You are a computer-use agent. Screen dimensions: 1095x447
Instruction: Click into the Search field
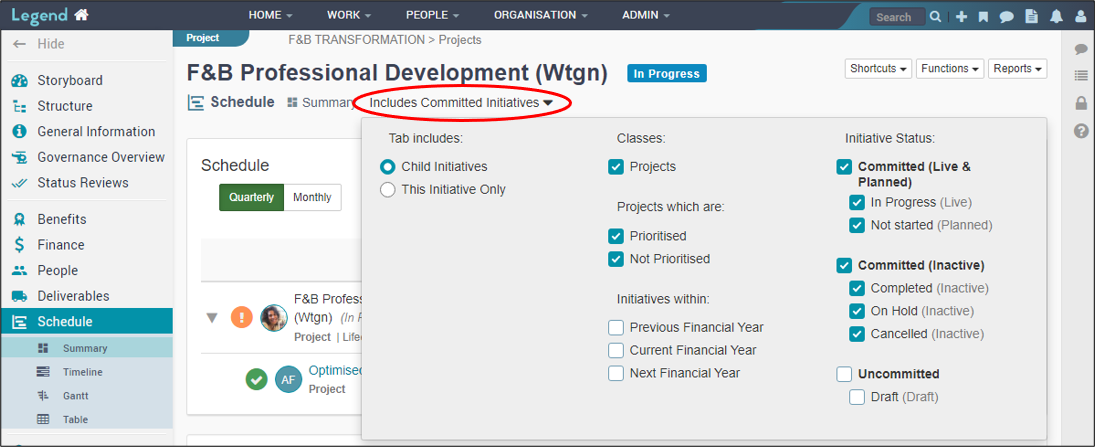(x=897, y=17)
